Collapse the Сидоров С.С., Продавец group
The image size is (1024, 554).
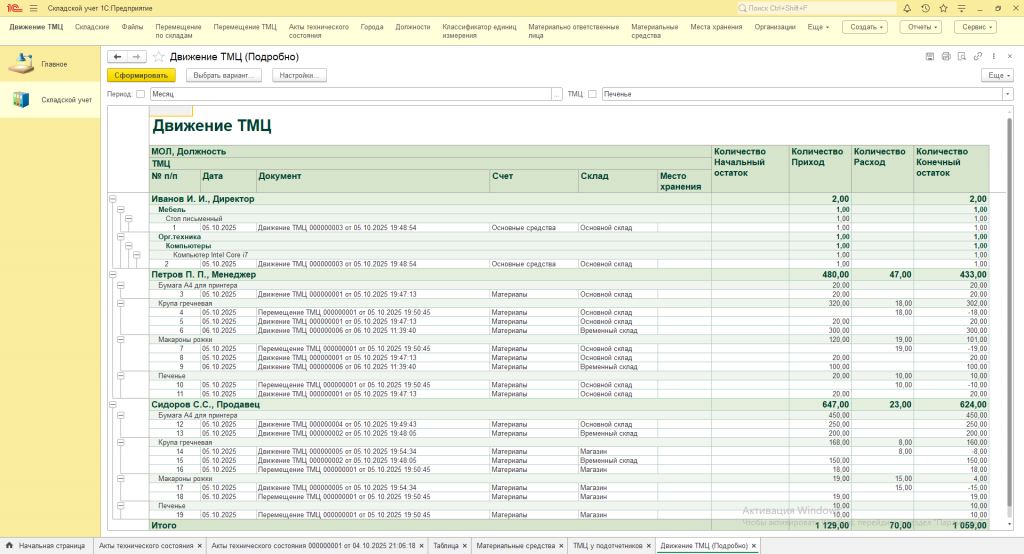point(112,404)
